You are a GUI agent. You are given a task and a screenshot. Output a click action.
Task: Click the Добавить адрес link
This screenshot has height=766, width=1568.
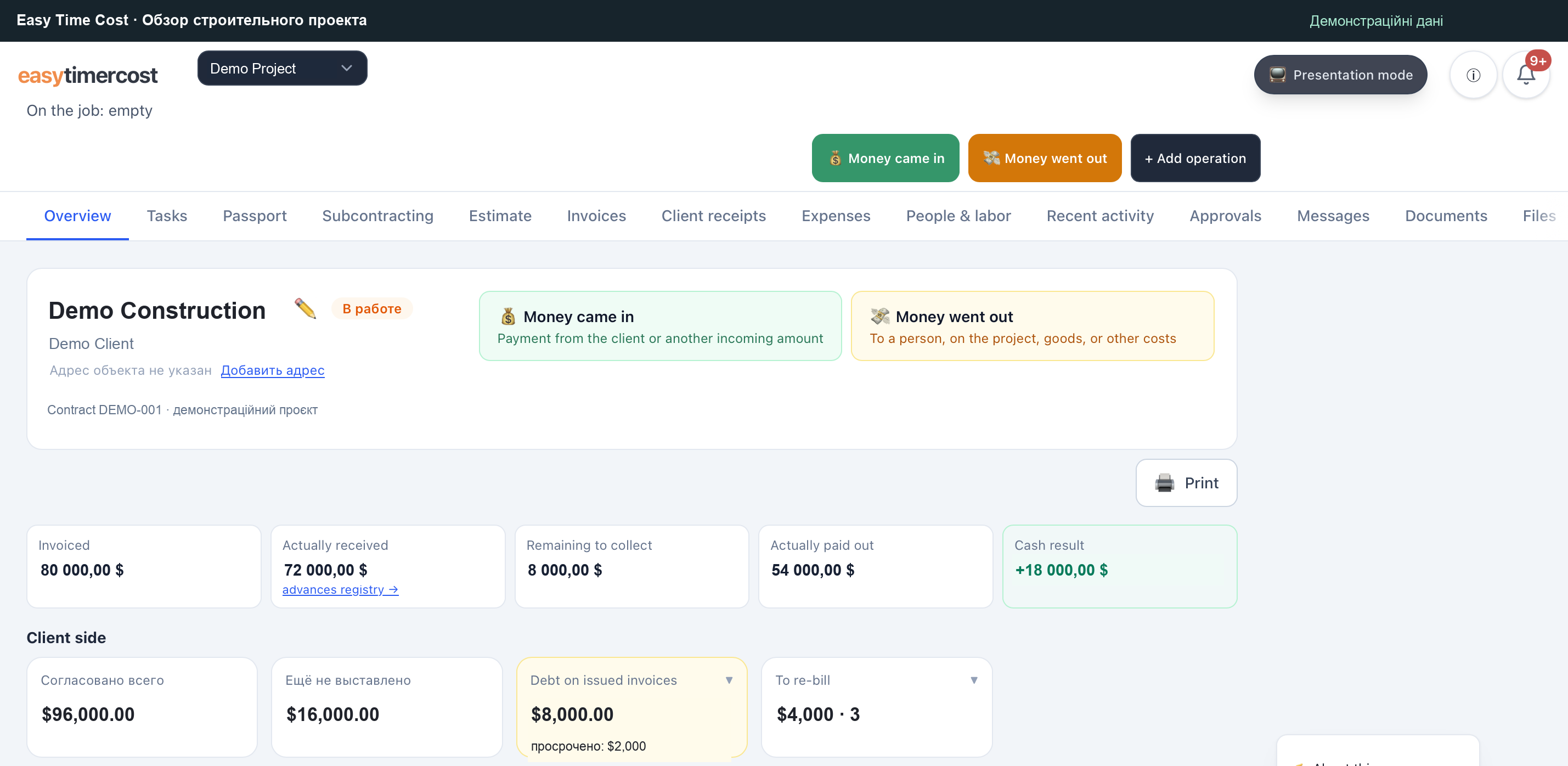pos(272,370)
